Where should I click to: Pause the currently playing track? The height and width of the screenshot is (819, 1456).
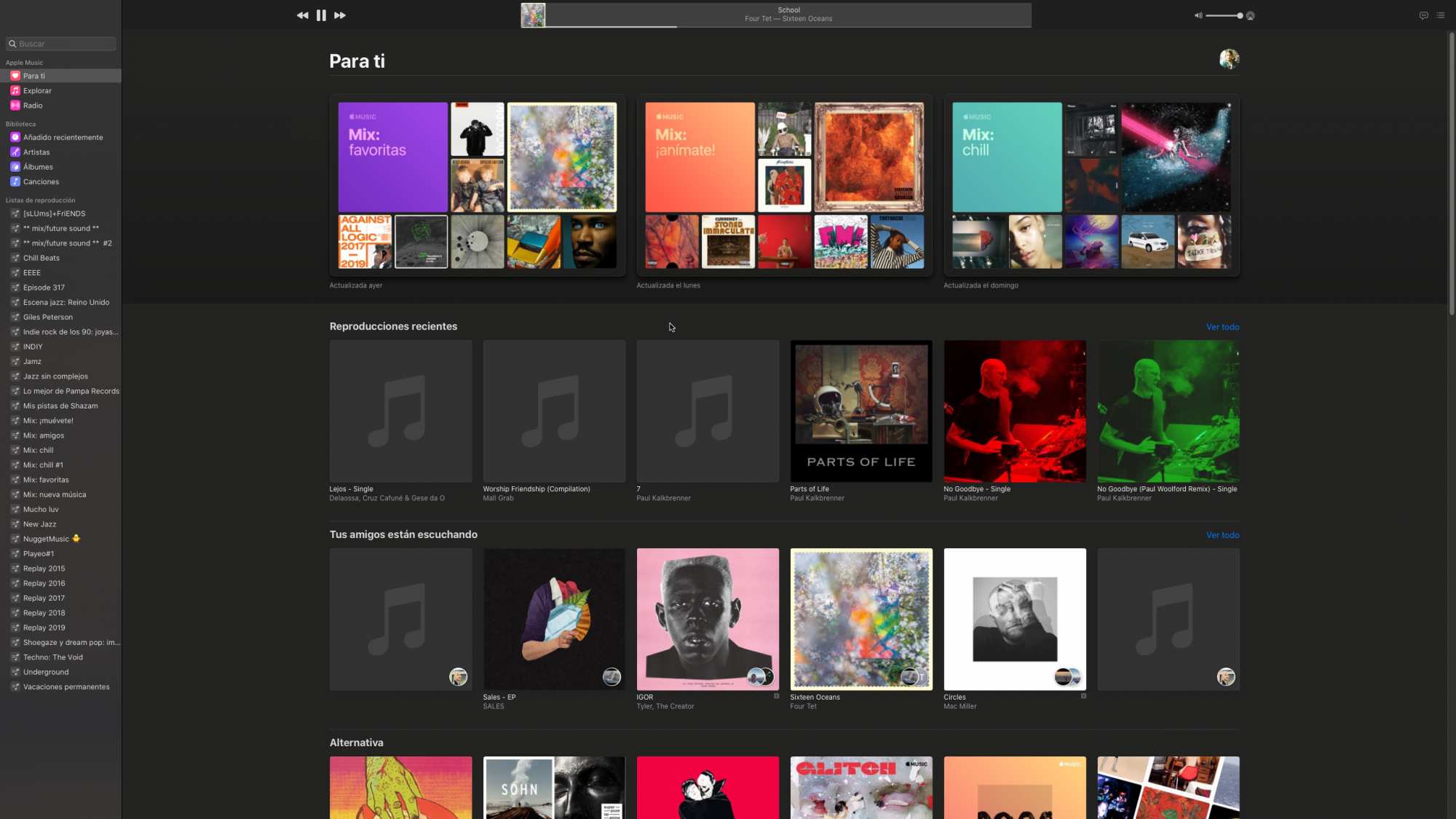click(321, 15)
